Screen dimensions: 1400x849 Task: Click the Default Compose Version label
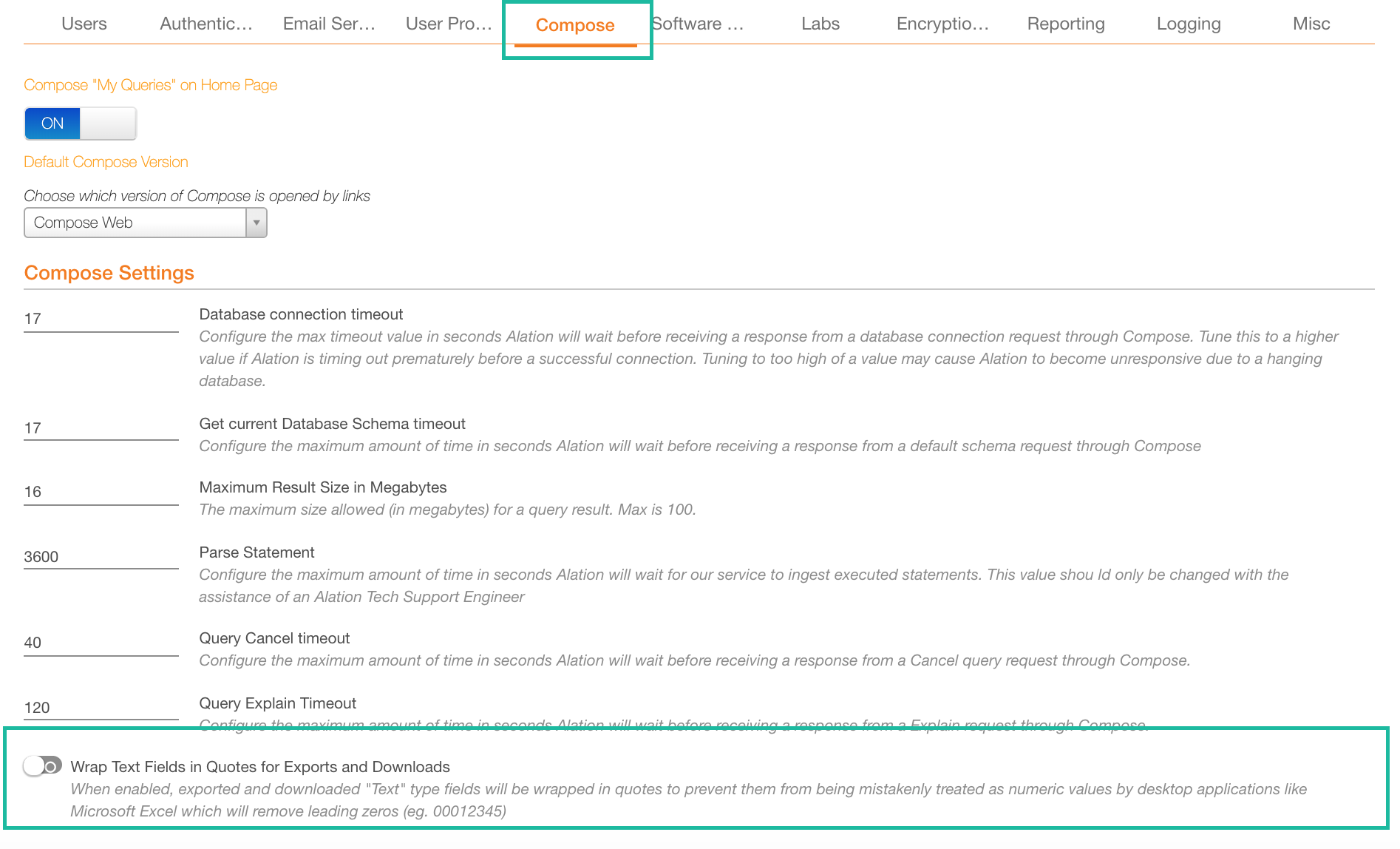point(106,162)
